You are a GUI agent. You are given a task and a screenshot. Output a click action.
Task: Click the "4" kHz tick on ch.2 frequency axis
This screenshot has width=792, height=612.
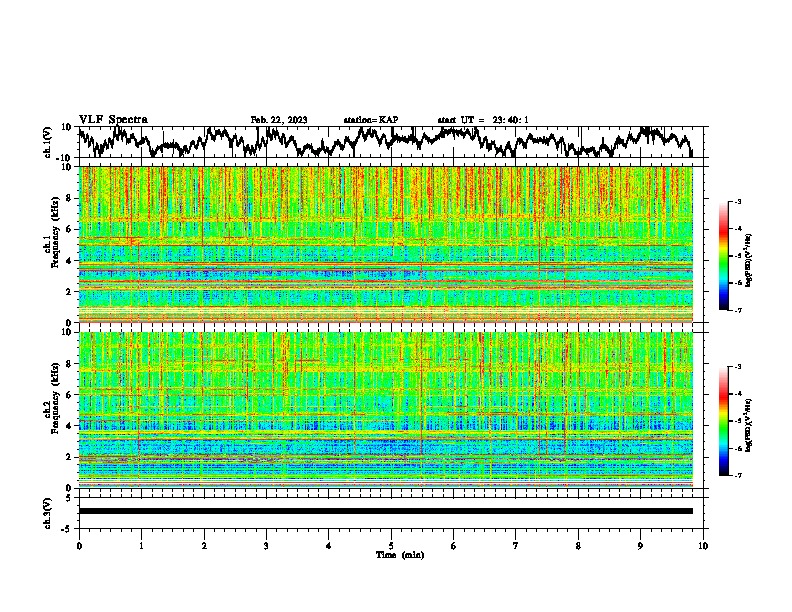[x=70, y=426]
